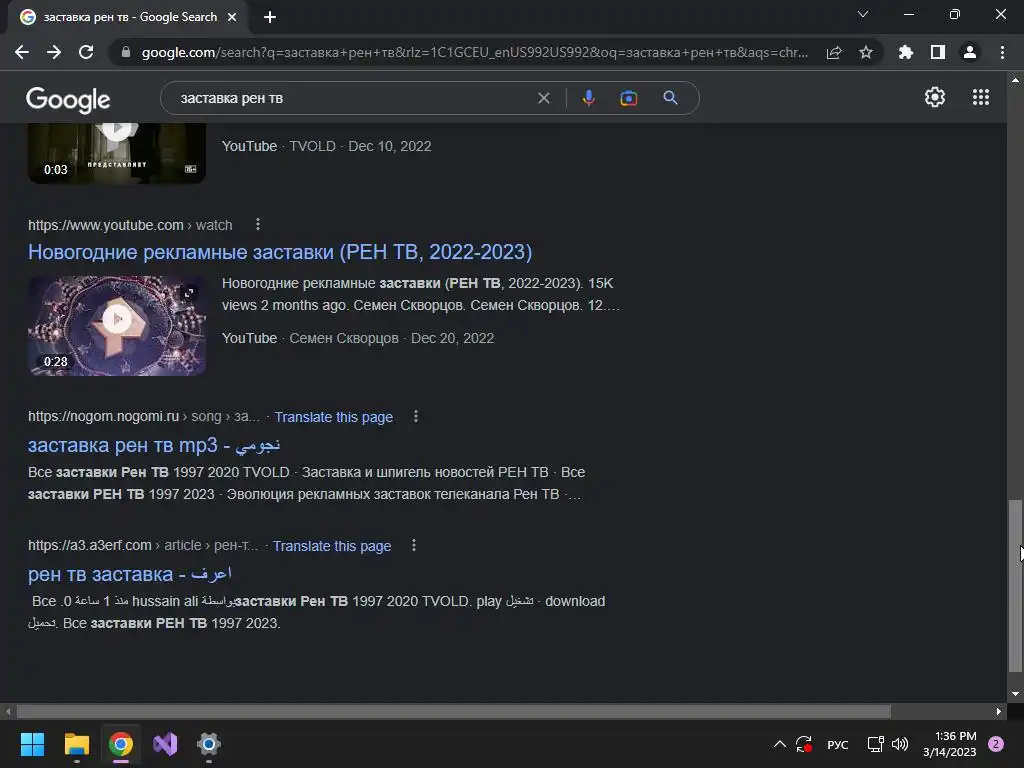Click the sync status tray icon
Image resolution: width=1024 pixels, height=768 pixels.
[804, 744]
